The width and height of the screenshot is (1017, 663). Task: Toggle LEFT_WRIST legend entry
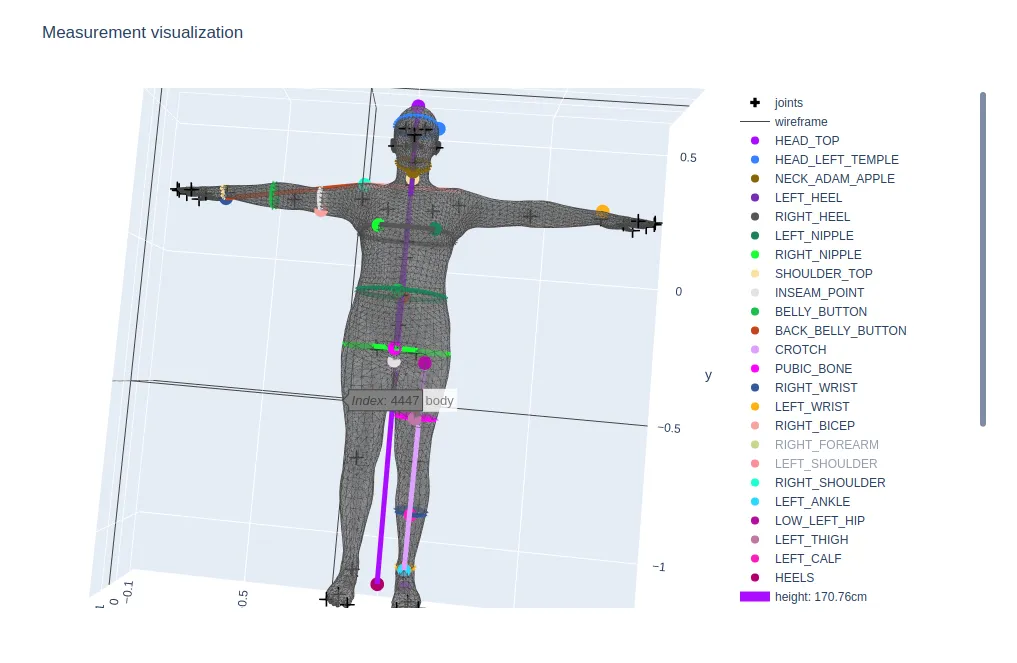pos(811,406)
